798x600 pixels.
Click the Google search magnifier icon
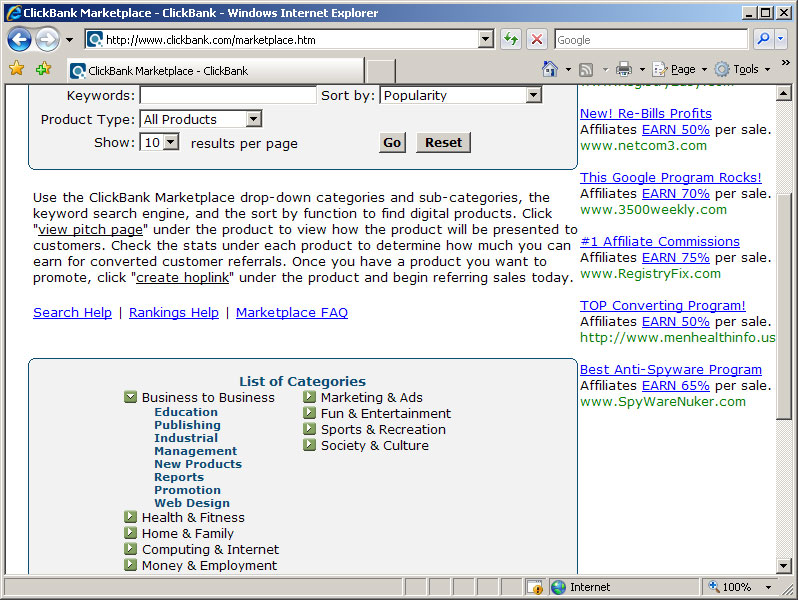763,39
